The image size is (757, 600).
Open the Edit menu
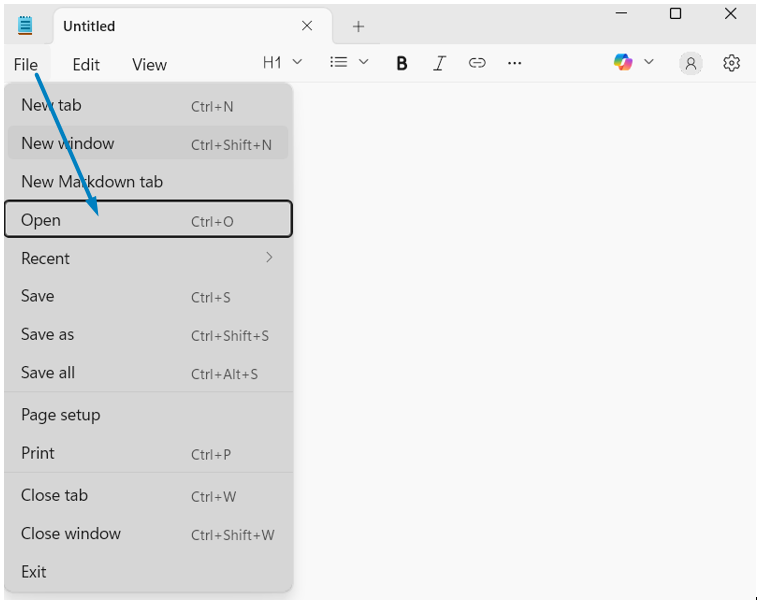click(86, 65)
